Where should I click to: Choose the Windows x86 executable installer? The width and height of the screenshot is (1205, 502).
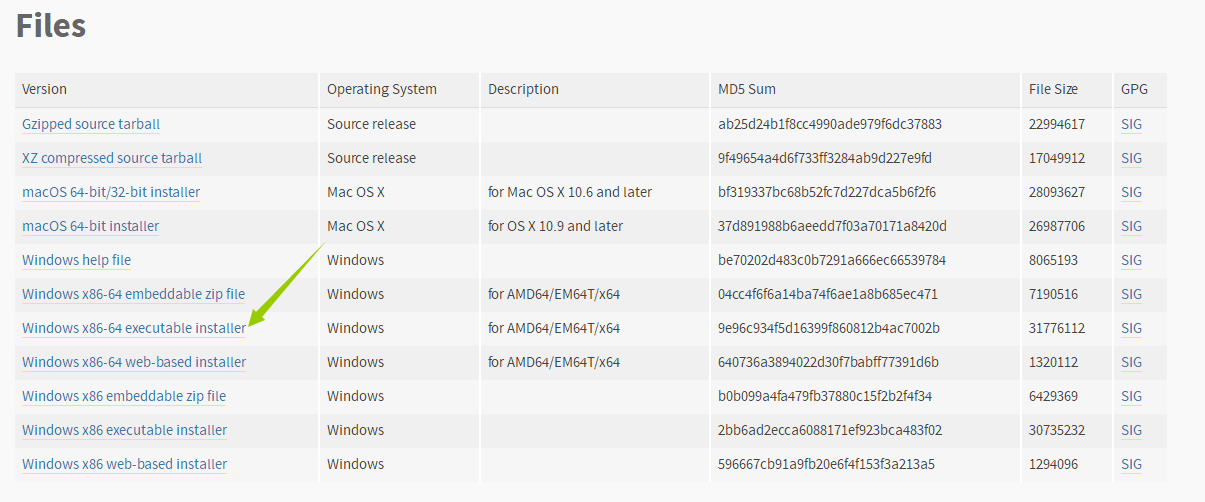coord(124,430)
